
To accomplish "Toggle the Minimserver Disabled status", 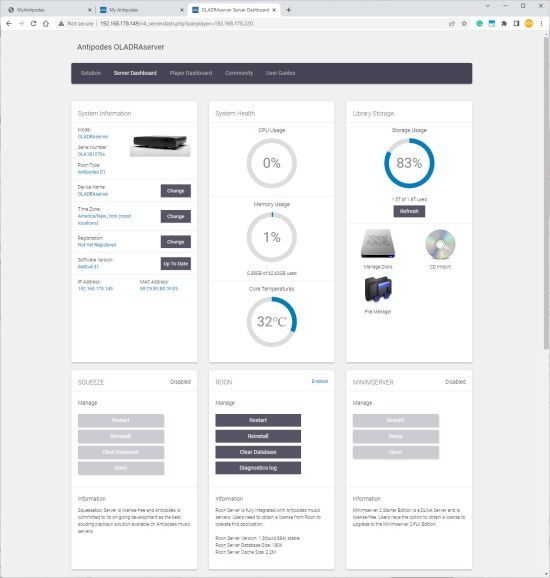I will tap(455, 382).
